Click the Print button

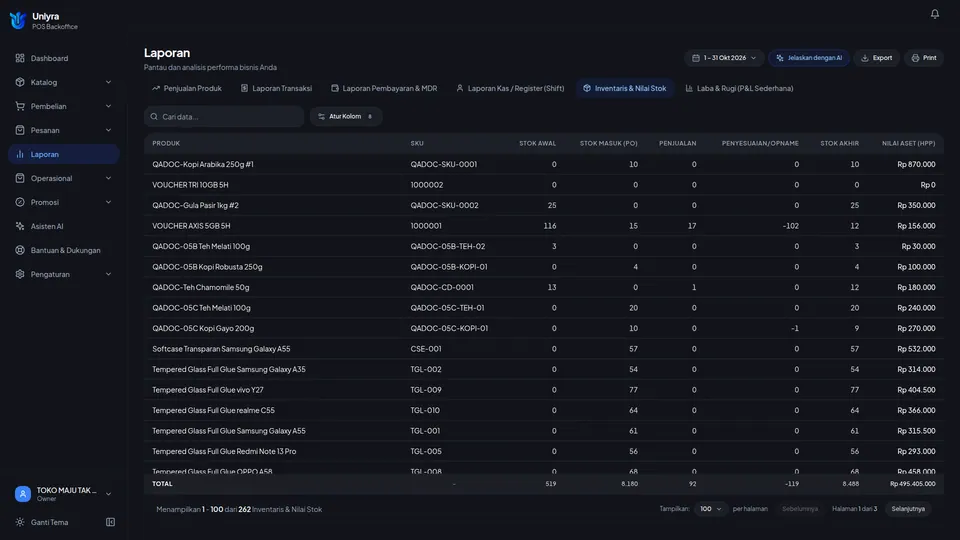924,58
